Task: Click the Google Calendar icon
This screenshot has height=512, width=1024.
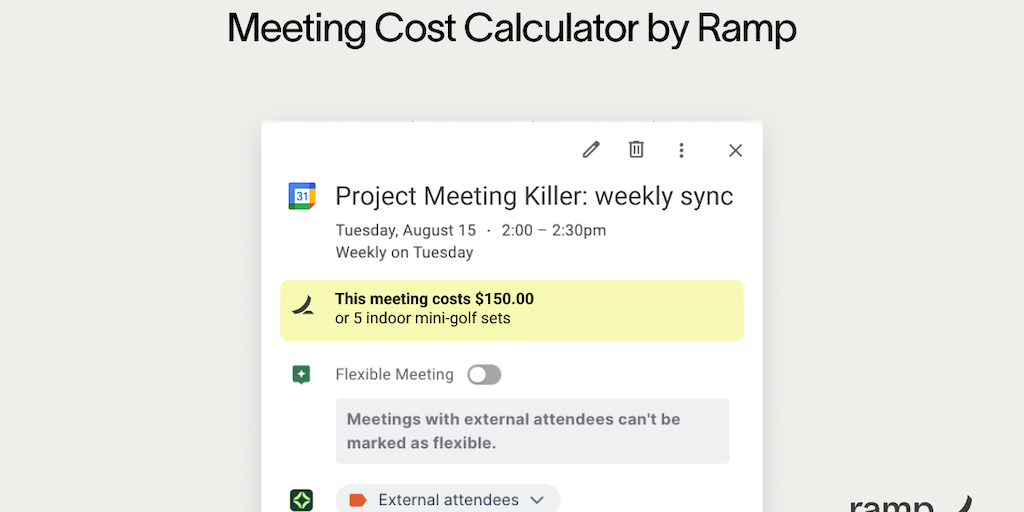Action: pos(302,196)
